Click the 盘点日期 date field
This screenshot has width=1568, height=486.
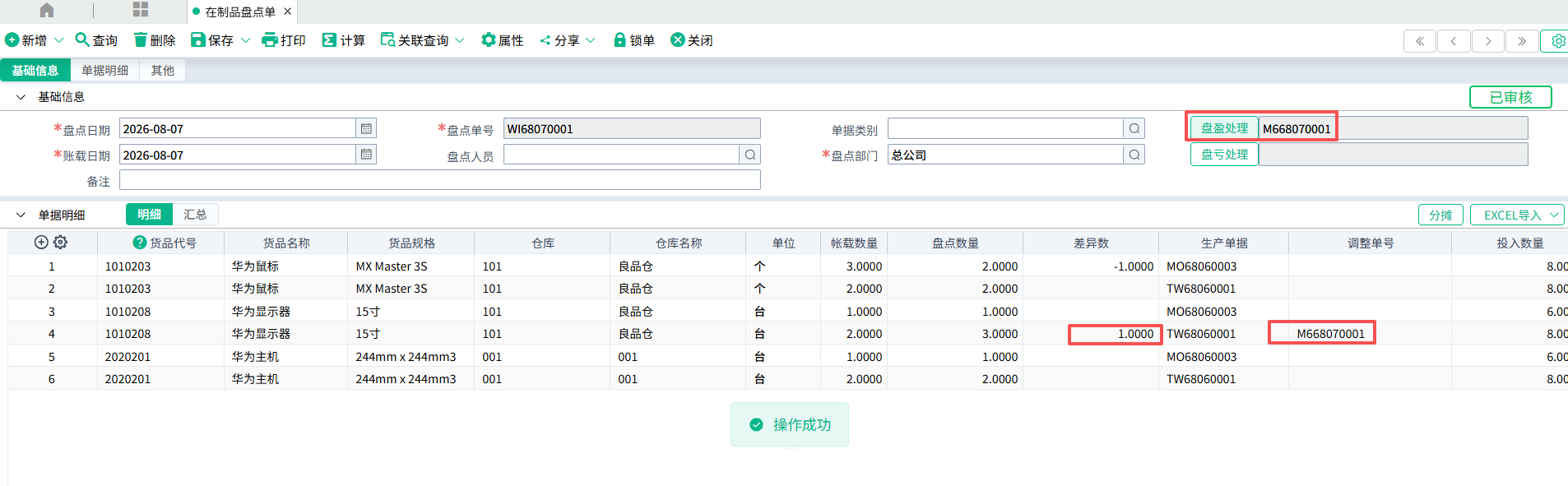pyautogui.click(x=238, y=129)
